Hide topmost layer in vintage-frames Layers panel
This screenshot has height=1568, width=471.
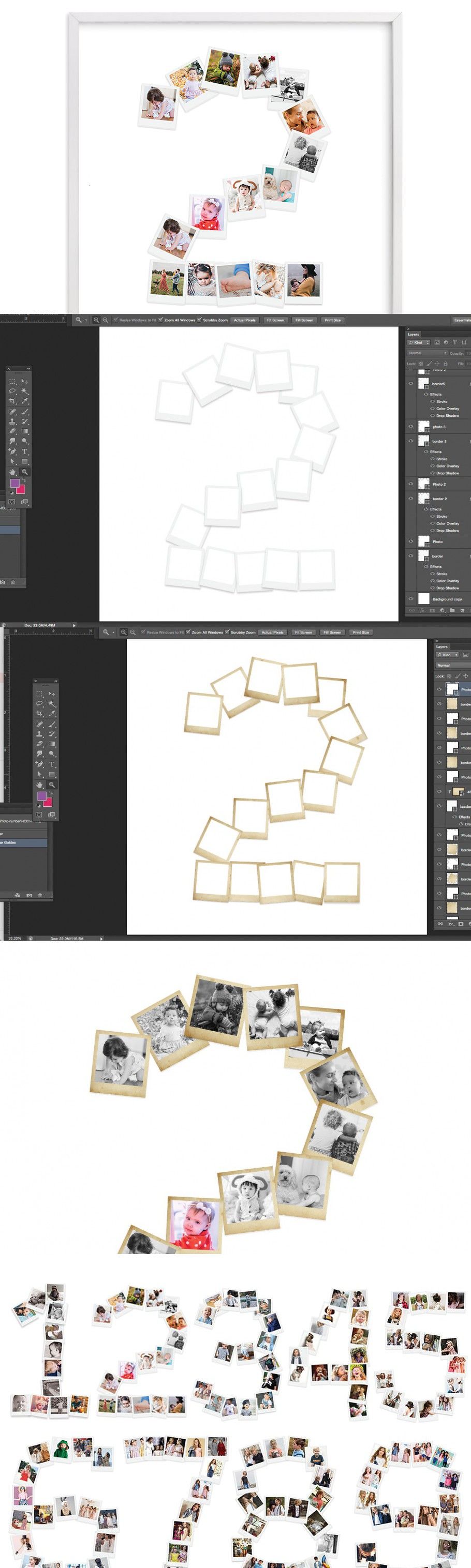pos(439,690)
